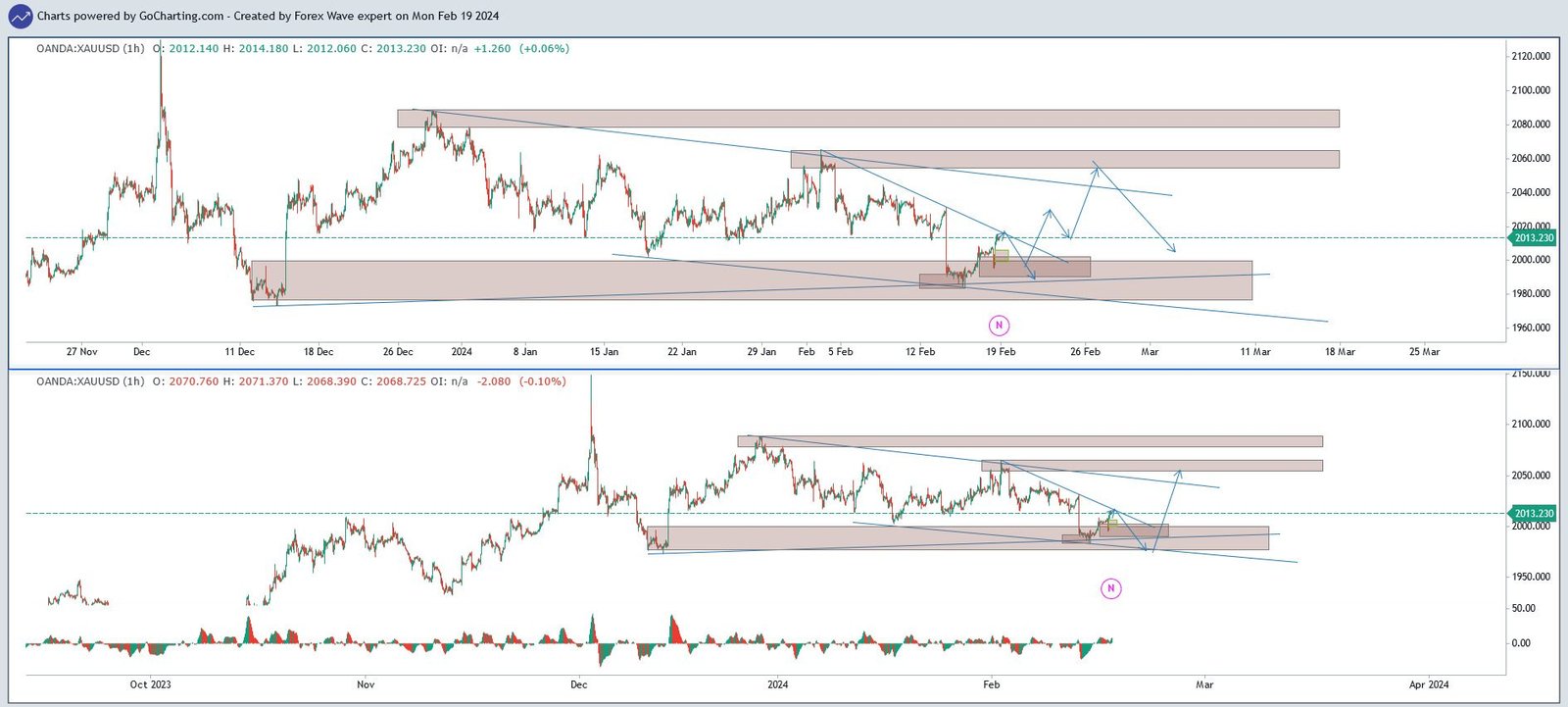Click the lower chart close value 2068.725
Image resolution: width=1568 pixels, height=707 pixels.
401,381
